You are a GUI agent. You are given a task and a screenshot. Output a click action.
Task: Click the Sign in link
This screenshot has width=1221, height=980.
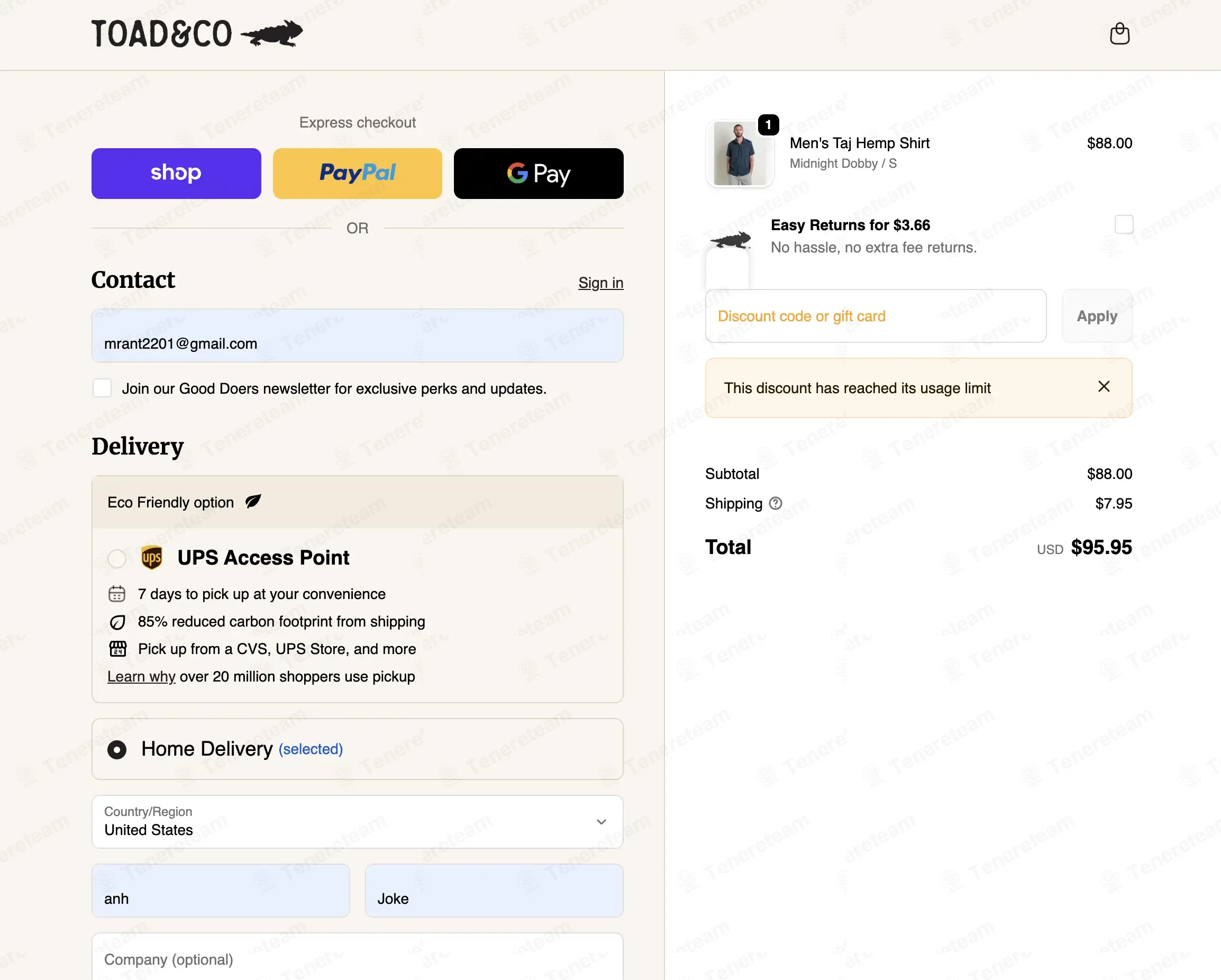click(600, 283)
